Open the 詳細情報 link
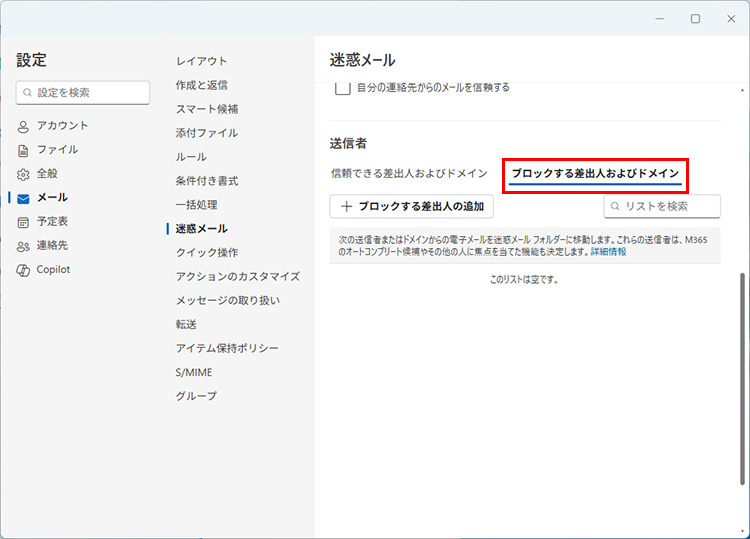The image size is (750, 539). [x=608, y=252]
